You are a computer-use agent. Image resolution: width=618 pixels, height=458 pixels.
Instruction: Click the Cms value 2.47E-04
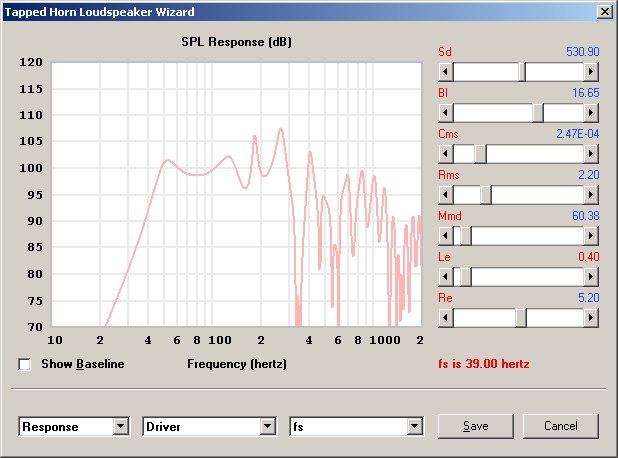(578, 134)
